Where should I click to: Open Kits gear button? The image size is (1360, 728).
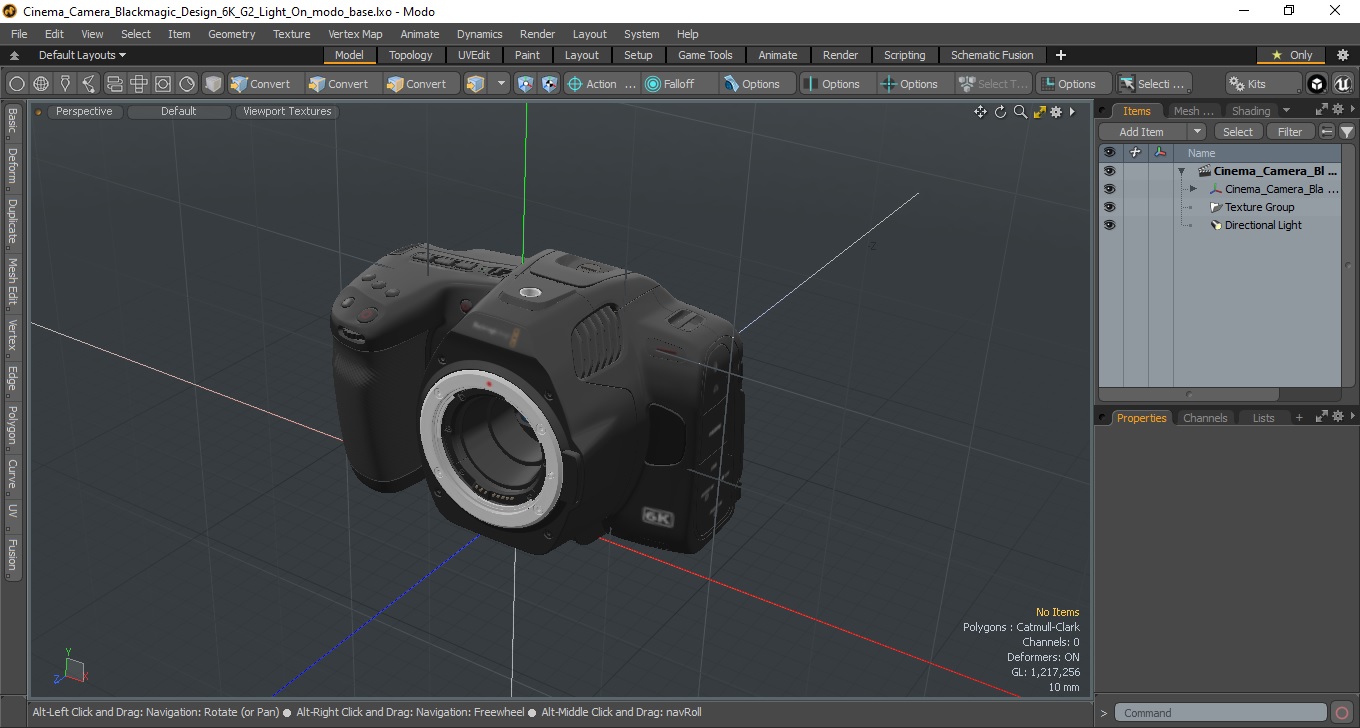(x=1262, y=84)
